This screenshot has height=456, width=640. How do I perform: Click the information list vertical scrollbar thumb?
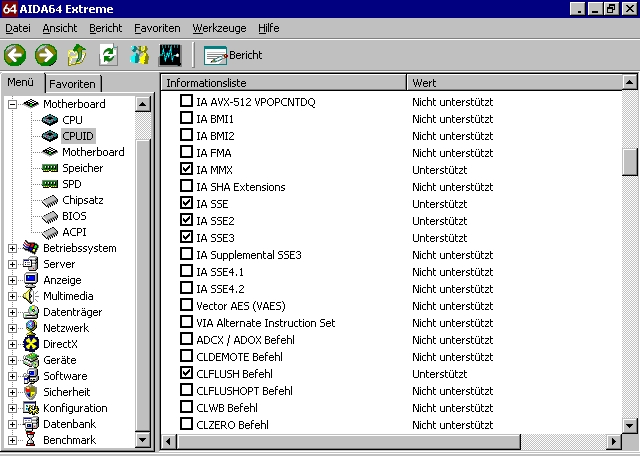click(x=630, y=162)
